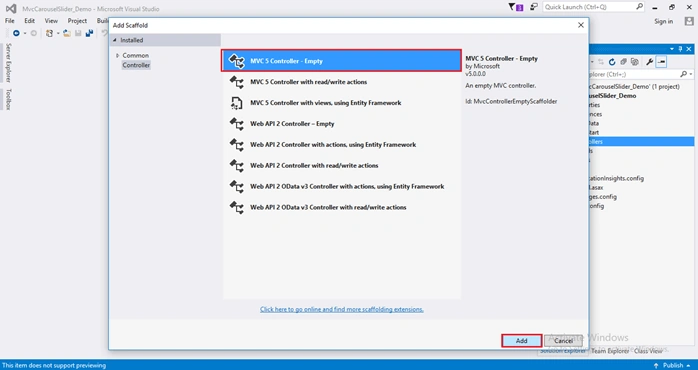Screen dimensions: 698x370
Task: Click the Sync with Active Document arrows icon
Action: pyautogui.click(x=601, y=62)
